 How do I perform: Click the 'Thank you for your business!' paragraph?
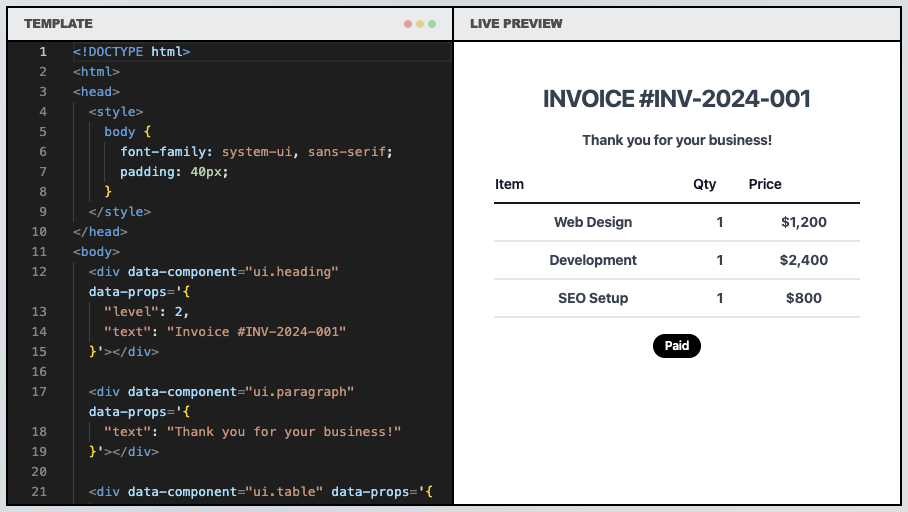676,140
